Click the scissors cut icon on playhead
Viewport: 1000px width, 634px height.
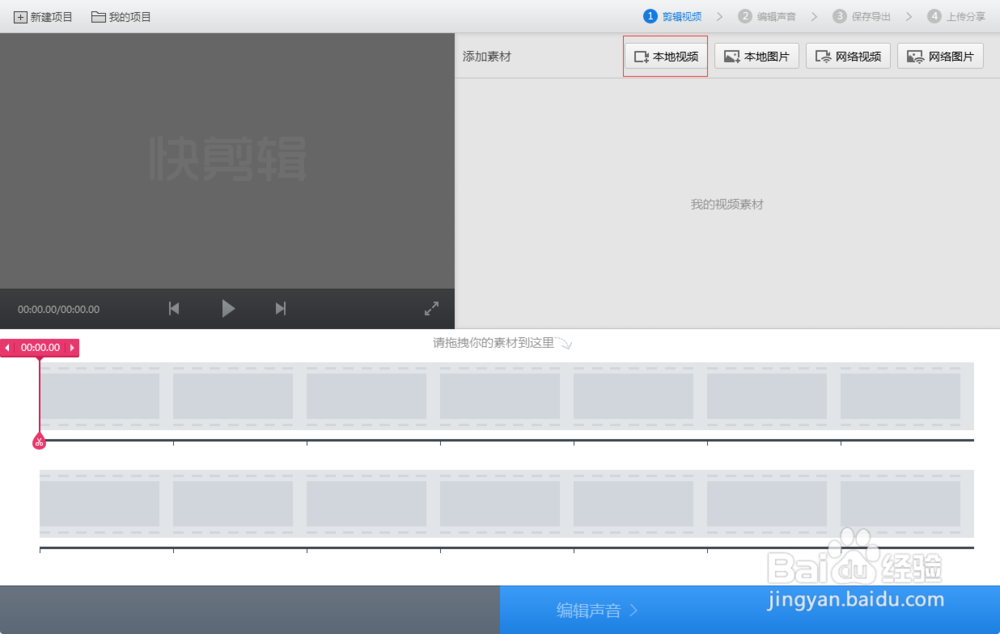pyautogui.click(x=39, y=442)
